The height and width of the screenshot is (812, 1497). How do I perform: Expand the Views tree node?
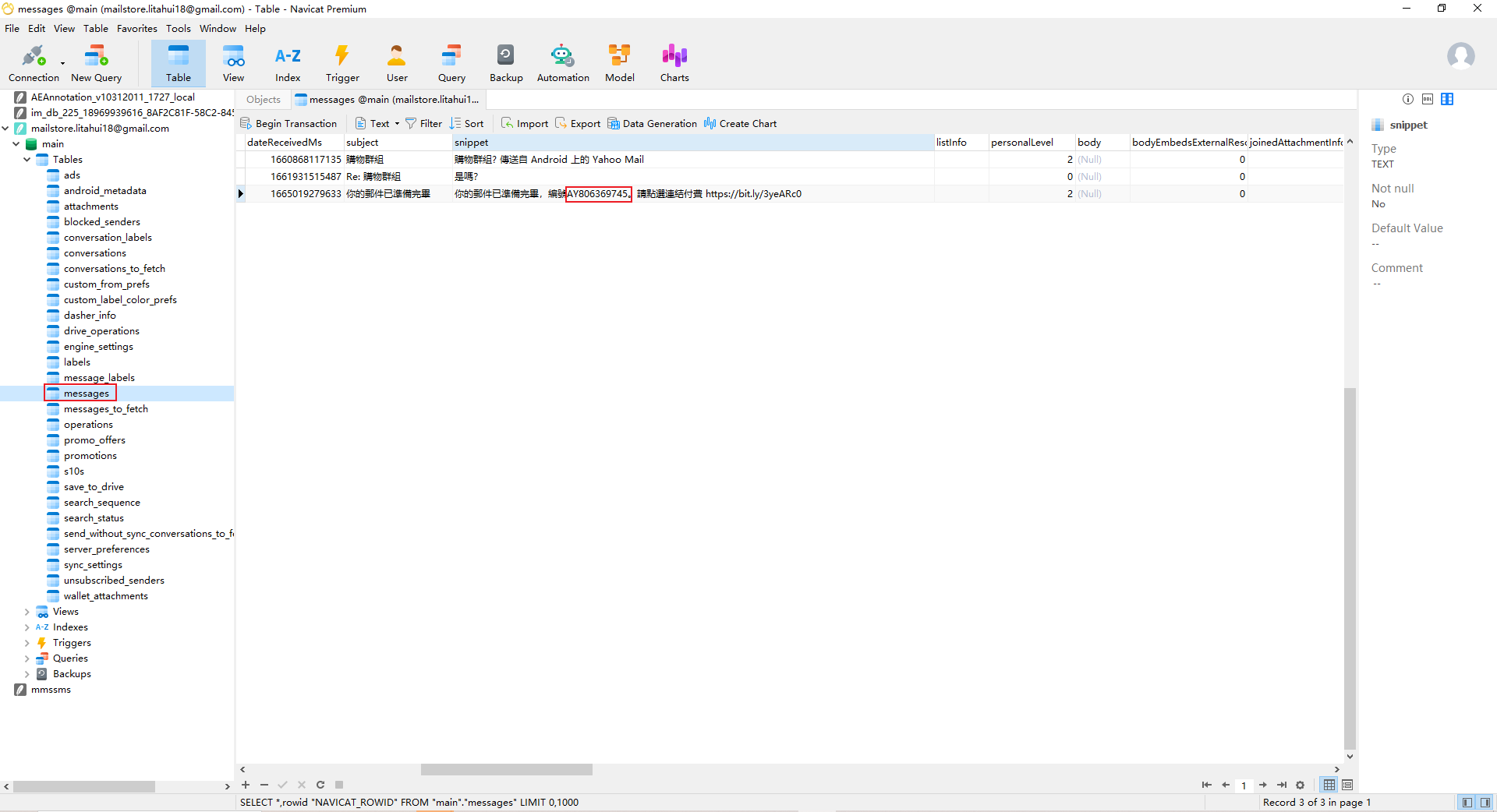[x=27, y=612]
